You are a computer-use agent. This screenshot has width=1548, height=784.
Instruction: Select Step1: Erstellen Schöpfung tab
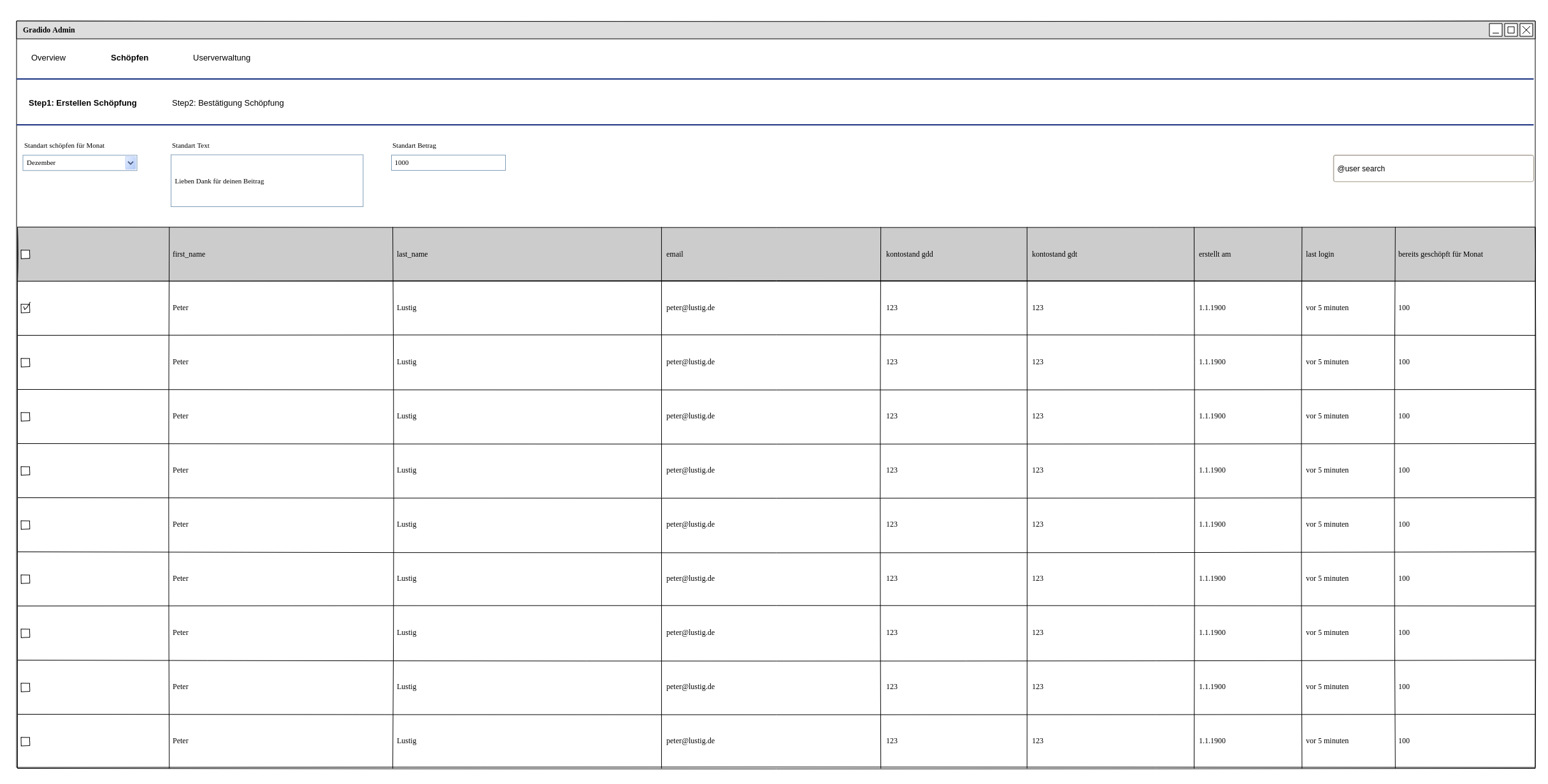pyautogui.click(x=83, y=103)
